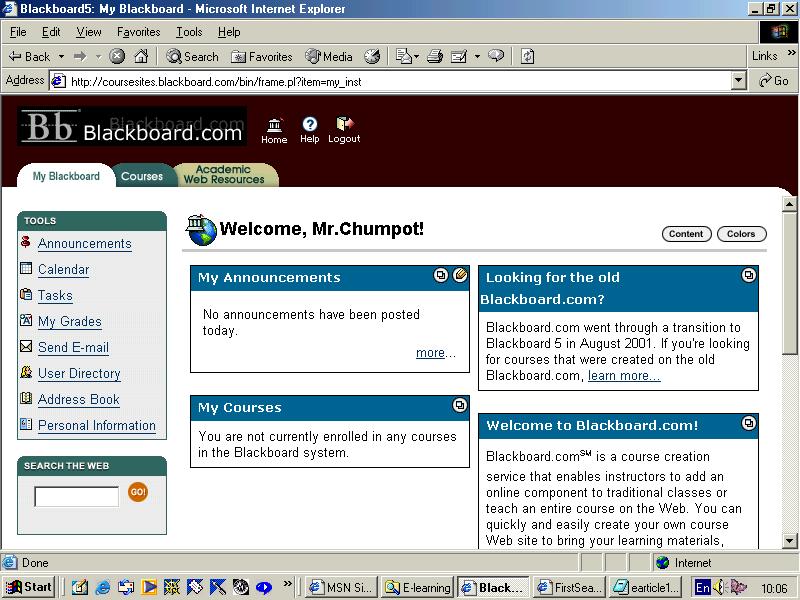The width and height of the screenshot is (800, 600).
Task: Click the Personal Information icon
Action: pyautogui.click(x=26, y=424)
